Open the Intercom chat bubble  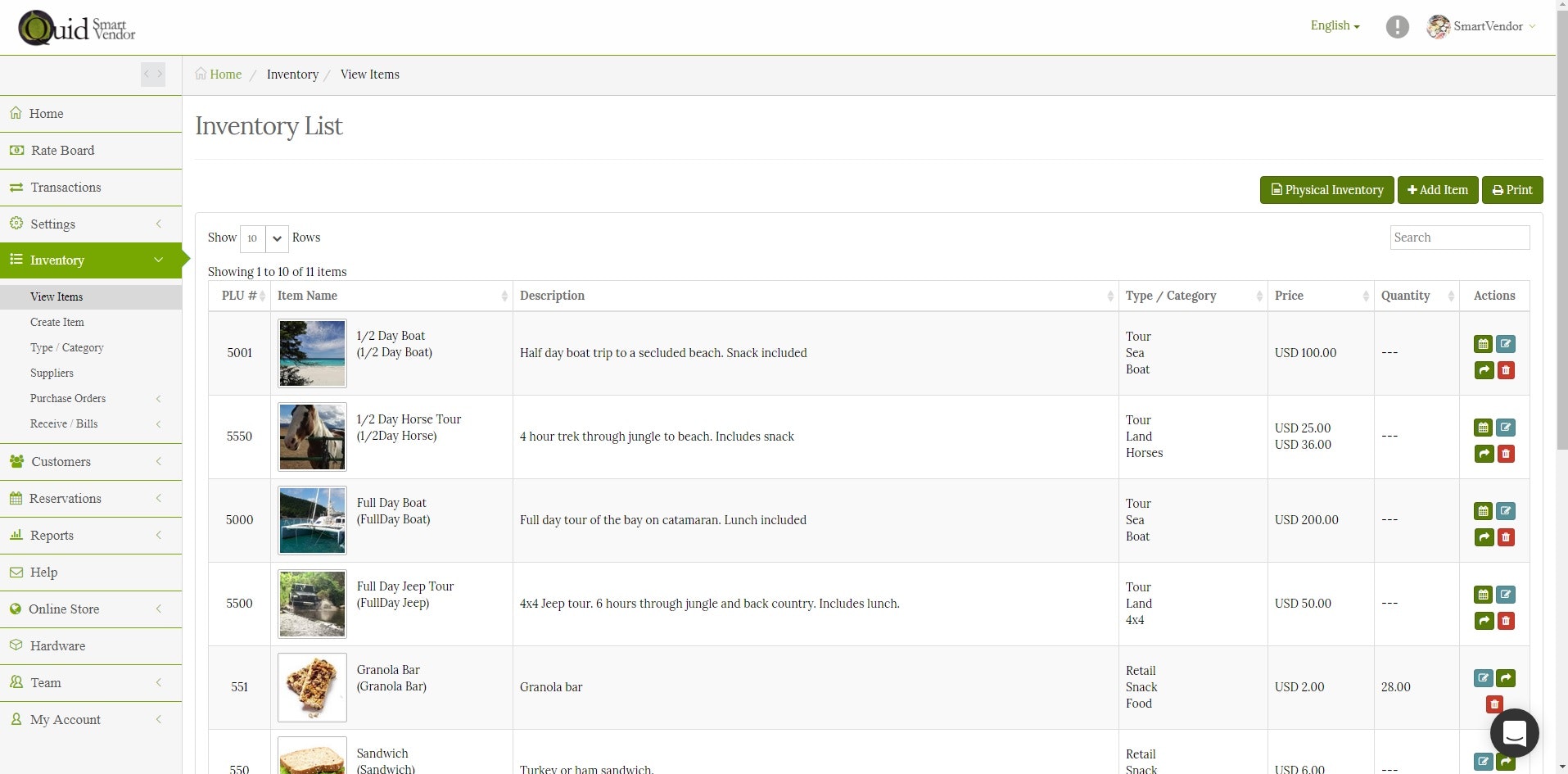click(1515, 733)
